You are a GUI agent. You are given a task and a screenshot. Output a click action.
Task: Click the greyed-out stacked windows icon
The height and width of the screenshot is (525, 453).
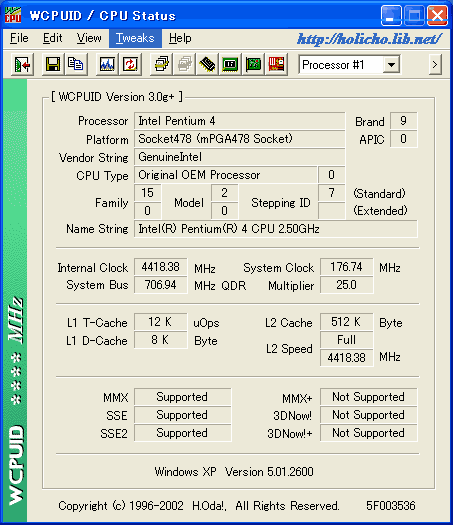[184, 64]
